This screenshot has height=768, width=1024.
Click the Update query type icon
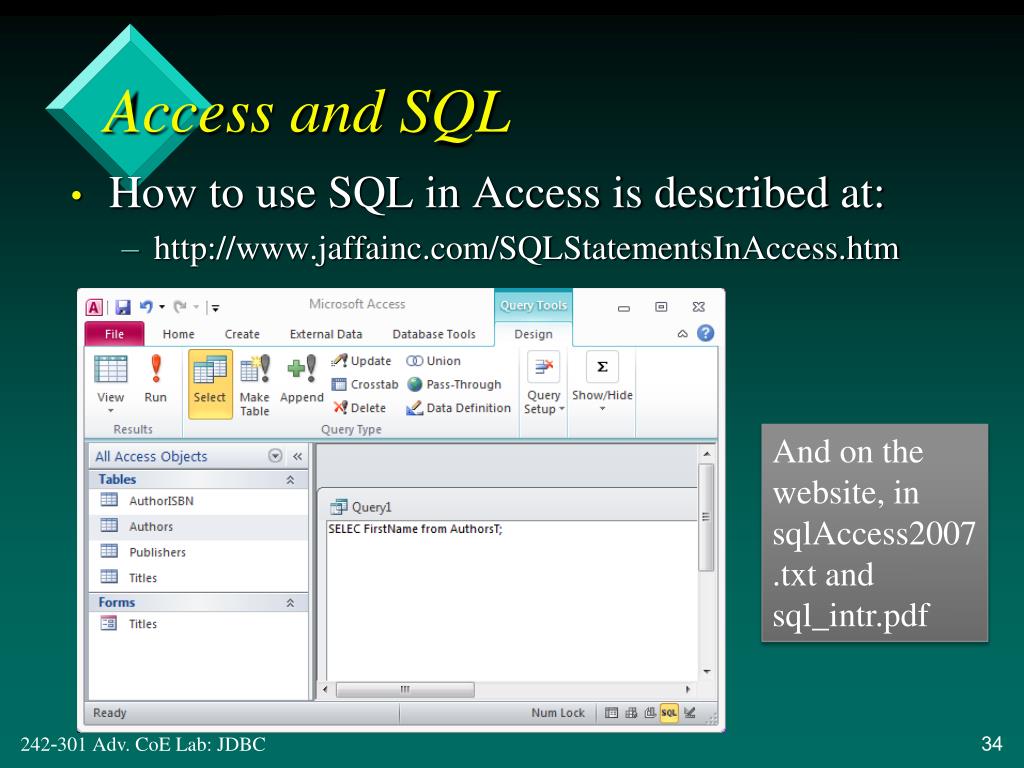[339, 361]
